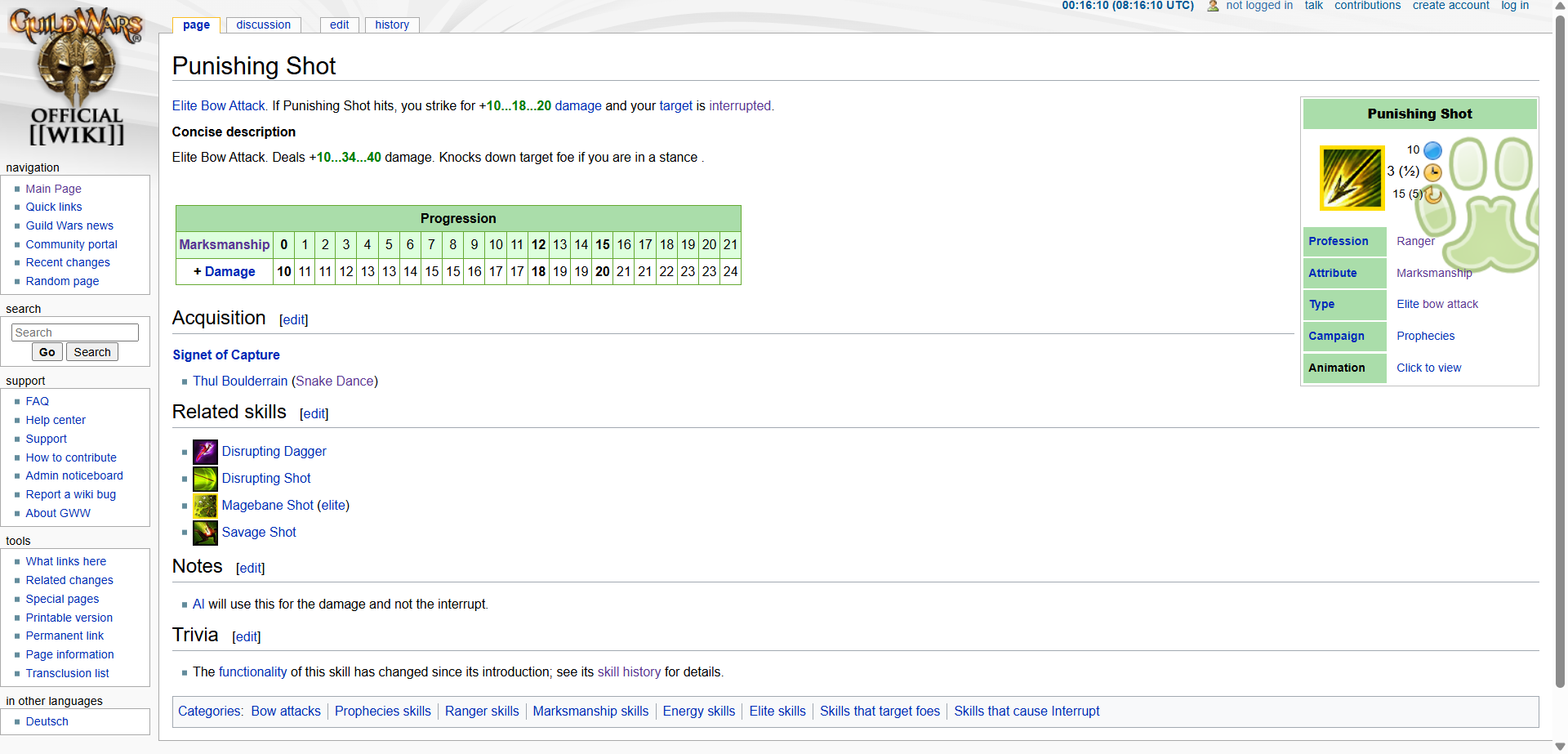Click the Savage Shot skill icon

tap(205, 533)
